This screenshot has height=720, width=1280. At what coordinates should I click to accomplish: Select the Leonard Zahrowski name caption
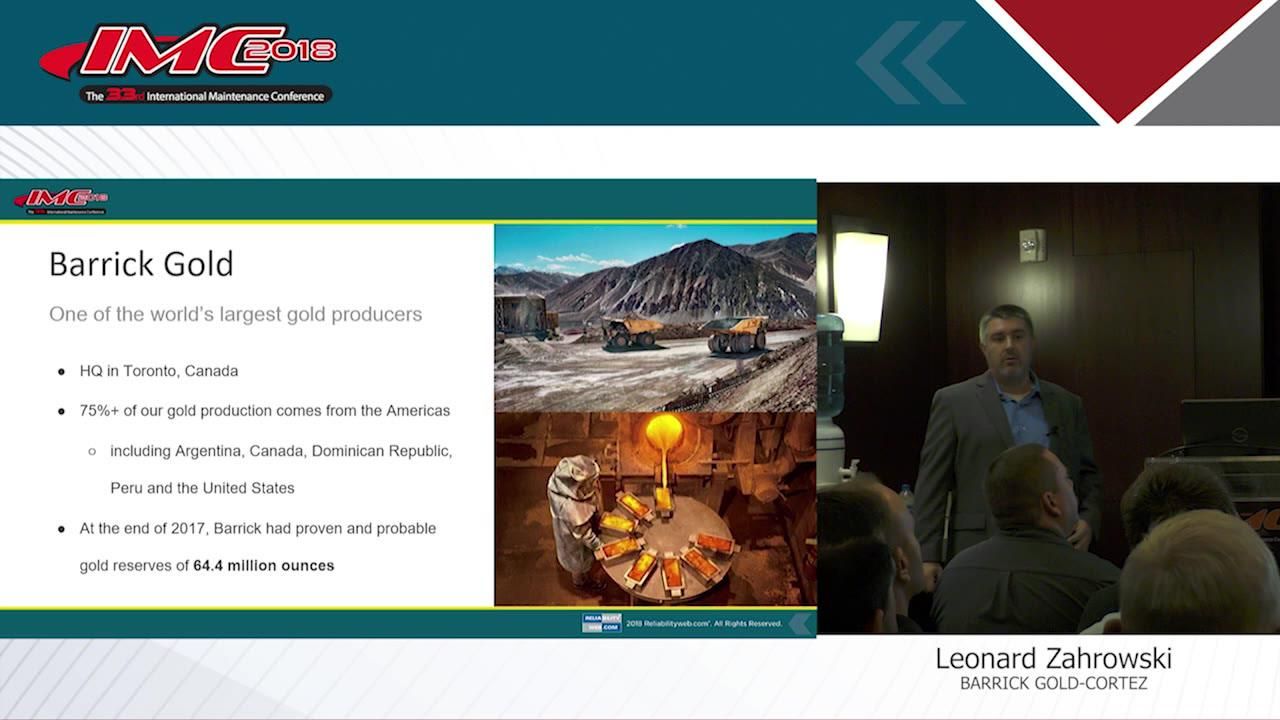click(1053, 658)
